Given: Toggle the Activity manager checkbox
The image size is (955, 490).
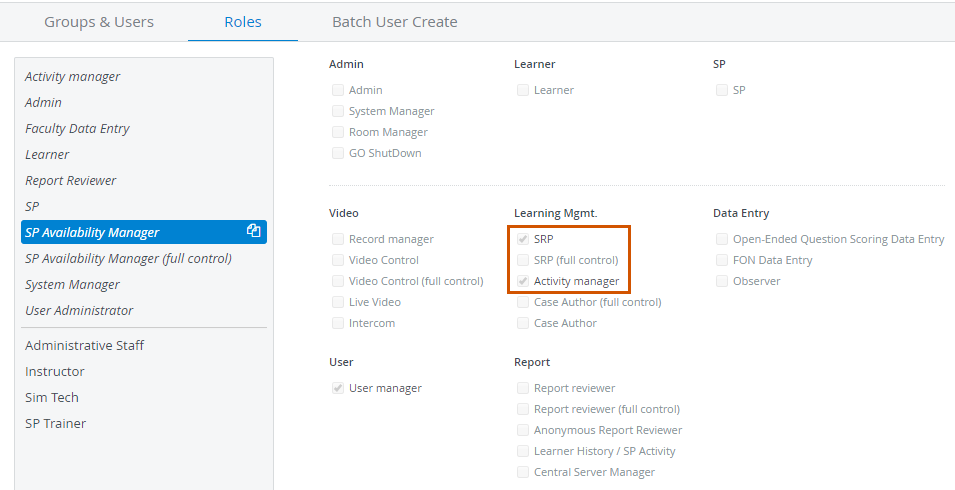Looking at the screenshot, I should (x=523, y=281).
